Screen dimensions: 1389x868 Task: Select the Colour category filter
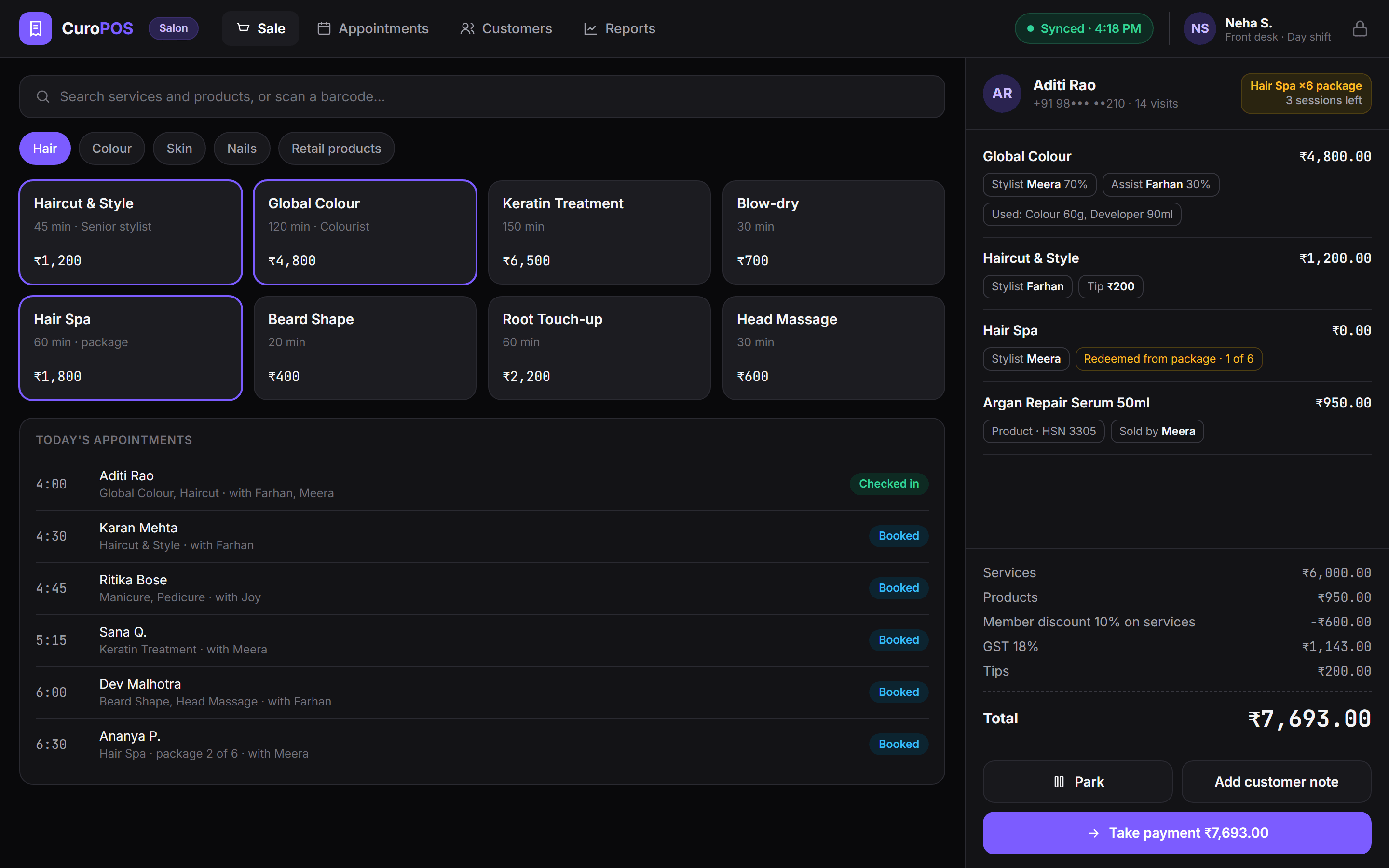pyautogui.click(x=112, y=148)
